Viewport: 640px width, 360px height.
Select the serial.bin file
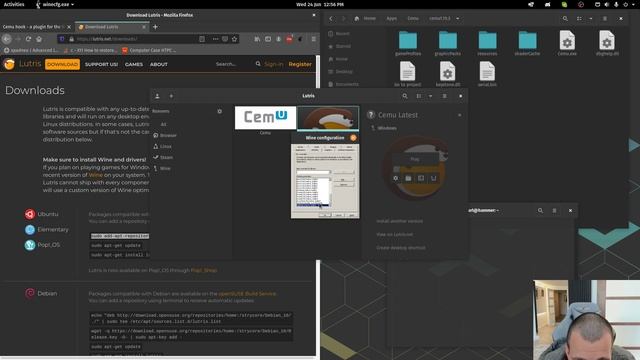487,74
